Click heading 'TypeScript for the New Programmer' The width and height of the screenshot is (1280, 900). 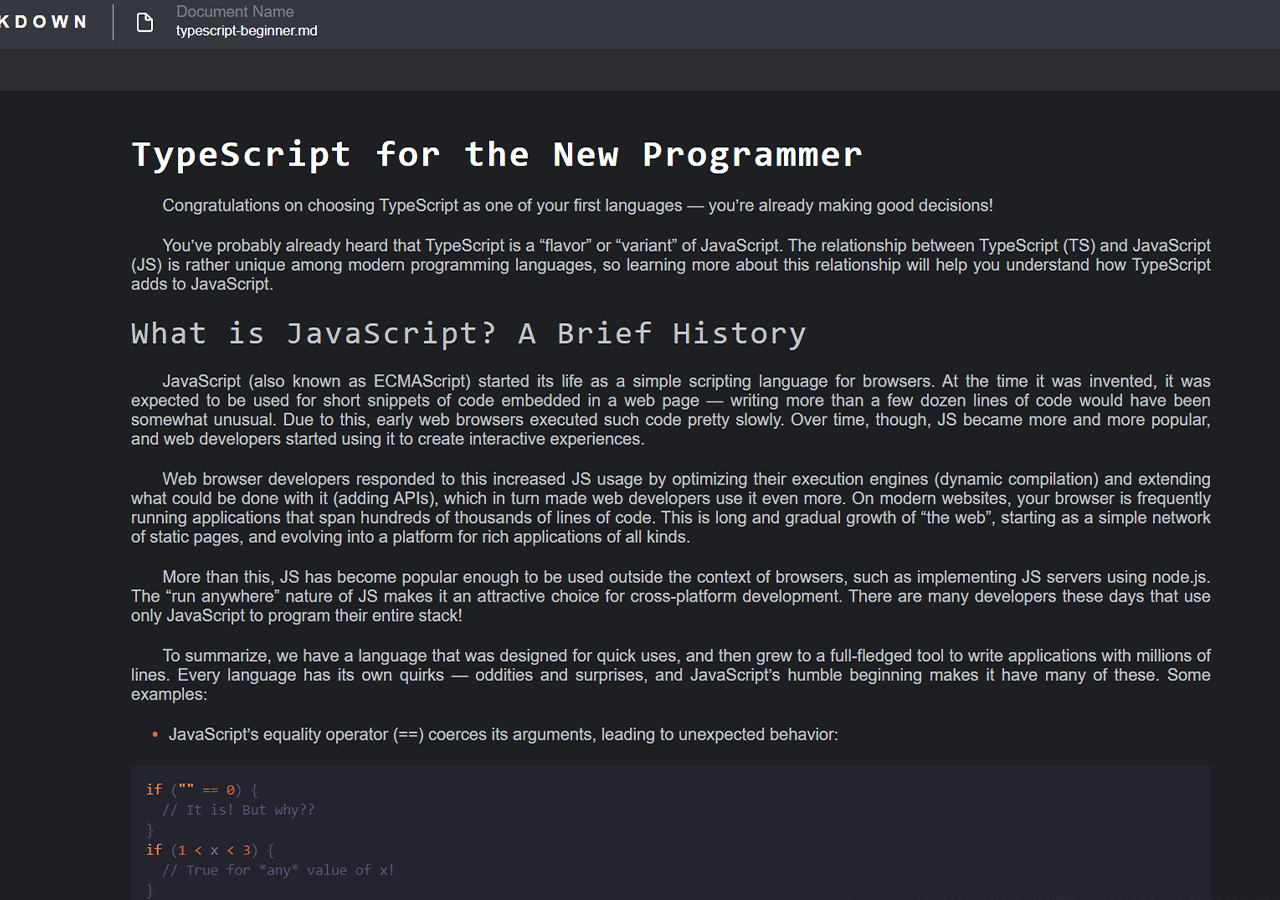point(497,154)
